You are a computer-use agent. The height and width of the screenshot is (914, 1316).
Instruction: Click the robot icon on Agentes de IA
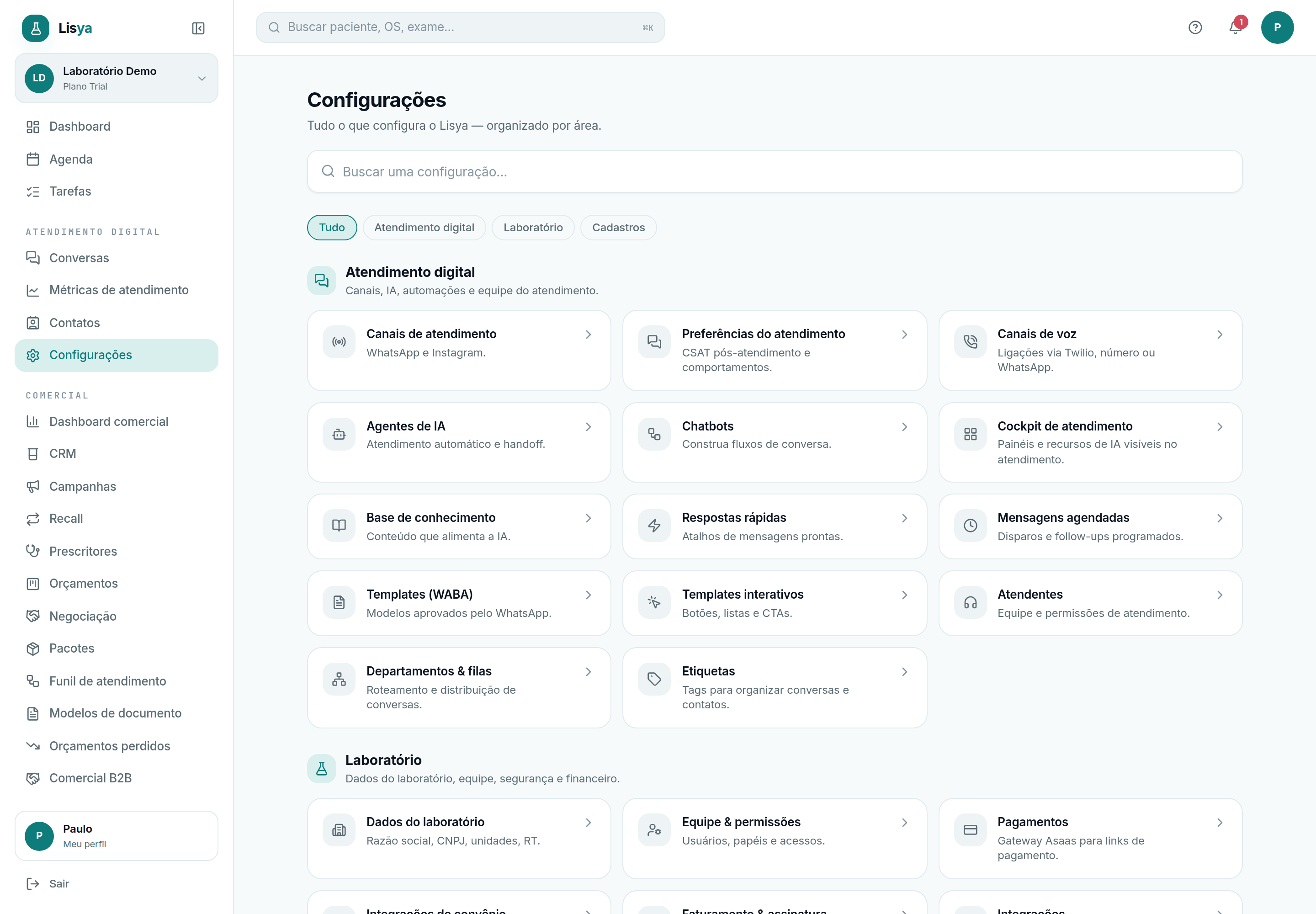[339, 434]
